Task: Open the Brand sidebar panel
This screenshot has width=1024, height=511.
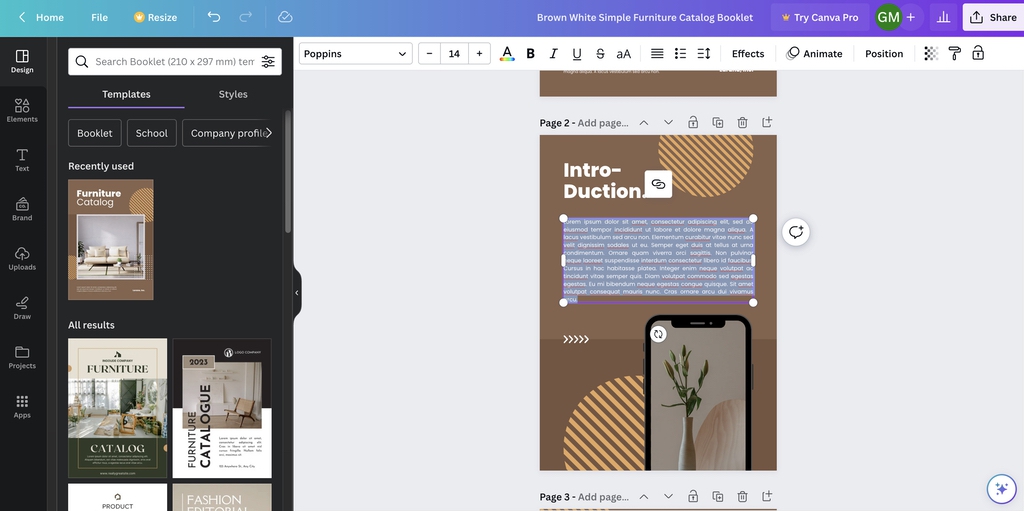Action: 22,209
